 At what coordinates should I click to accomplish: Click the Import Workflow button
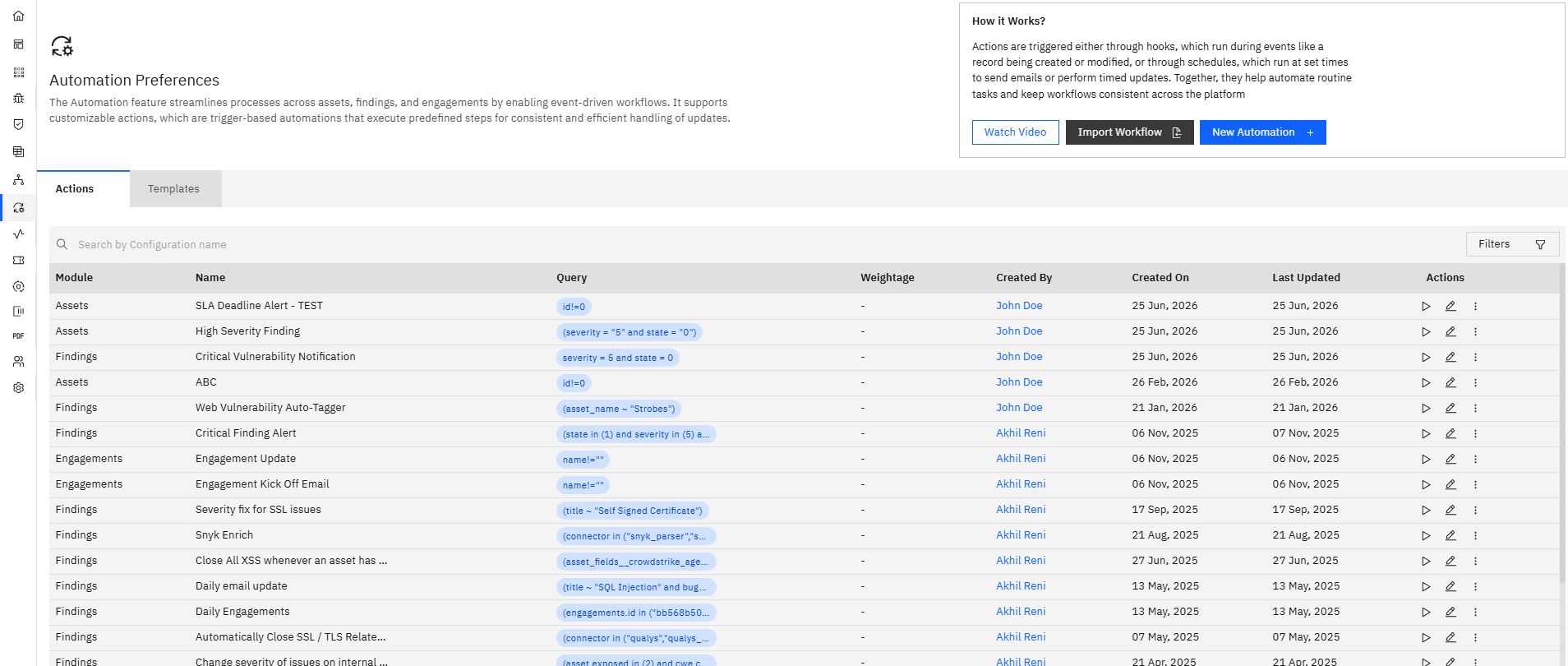click(1129, 132)
